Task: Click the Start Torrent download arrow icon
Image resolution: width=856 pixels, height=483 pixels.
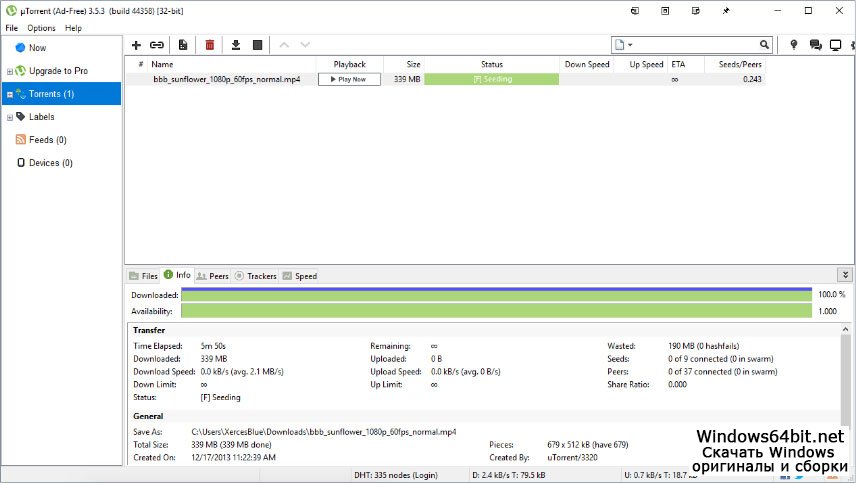Action: [x=236, y=45]
